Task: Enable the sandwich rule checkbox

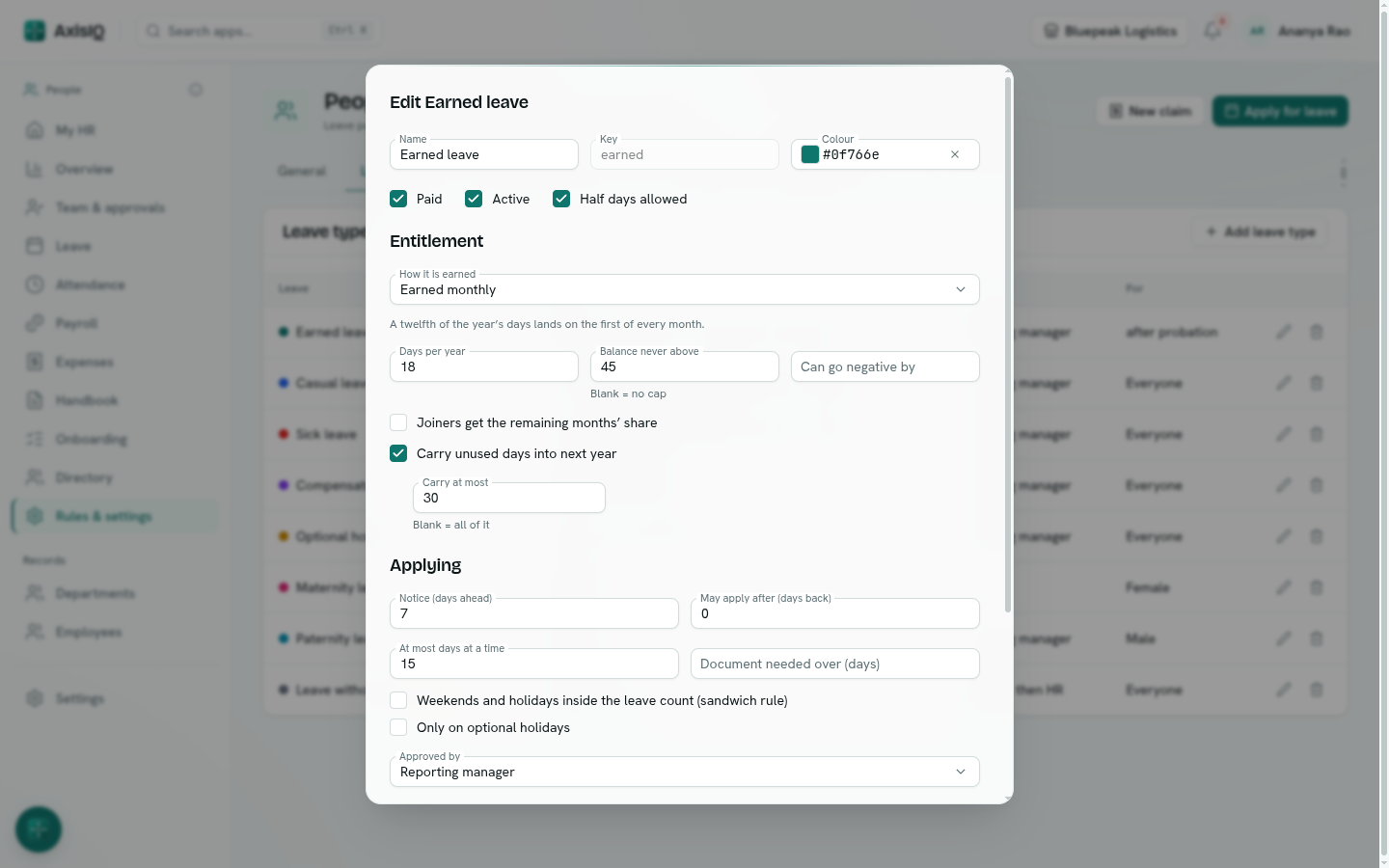Action: (398, 700)
